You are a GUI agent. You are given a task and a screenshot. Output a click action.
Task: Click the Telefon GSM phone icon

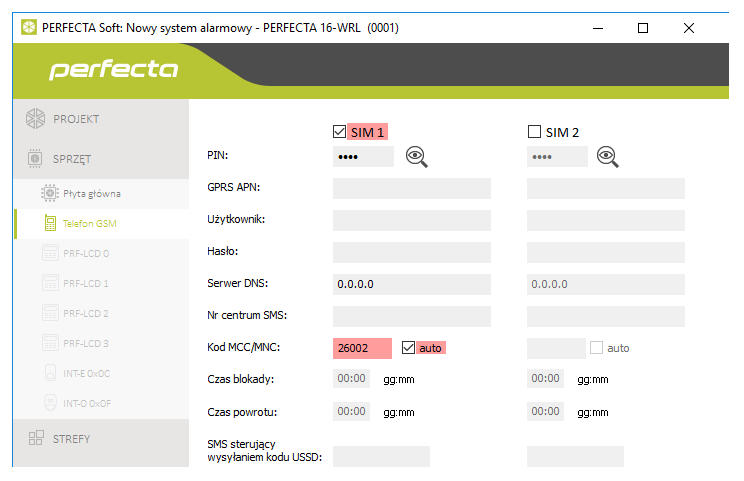point(50,223)
